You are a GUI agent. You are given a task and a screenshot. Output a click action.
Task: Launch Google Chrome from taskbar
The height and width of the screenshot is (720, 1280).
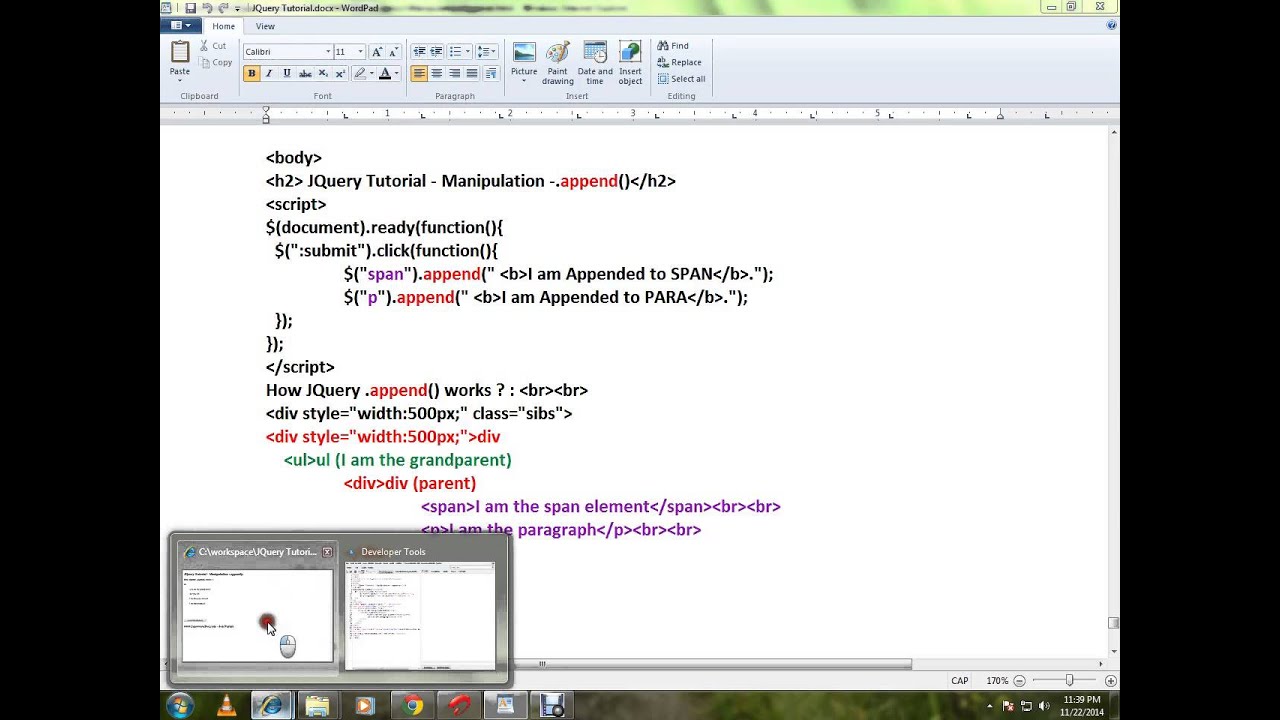coord(412,706)
